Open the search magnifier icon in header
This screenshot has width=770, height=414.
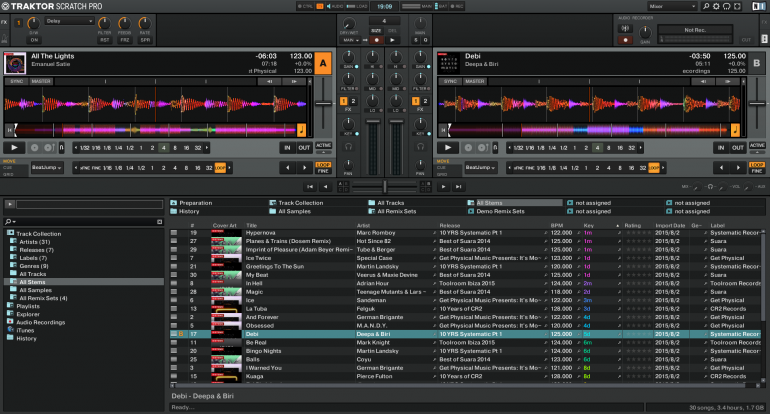[x=706, y=6]
